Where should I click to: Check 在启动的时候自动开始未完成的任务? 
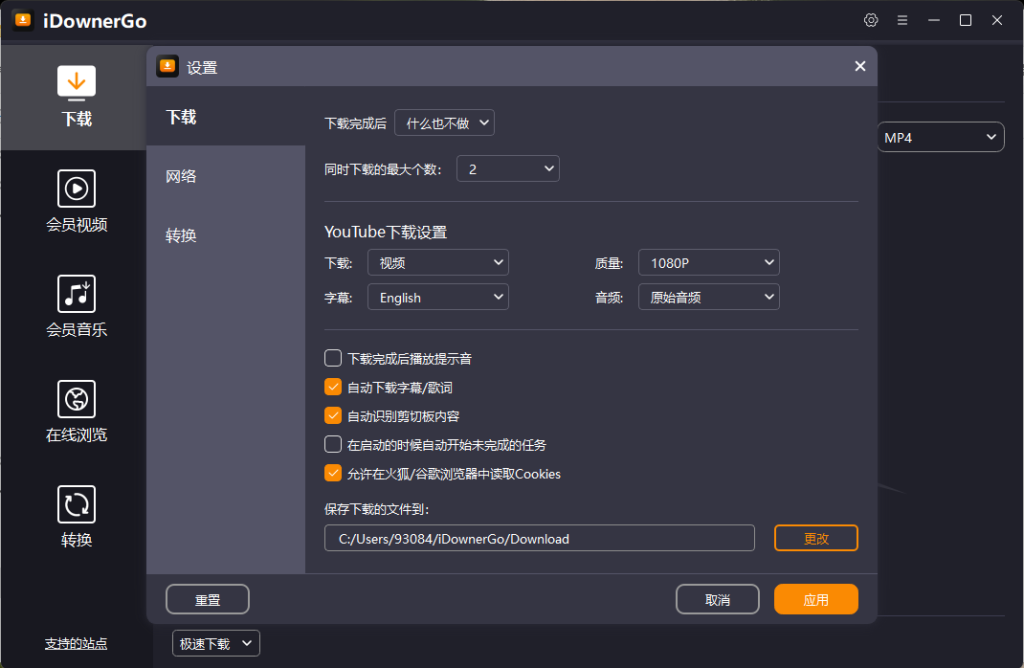point(332,444)
